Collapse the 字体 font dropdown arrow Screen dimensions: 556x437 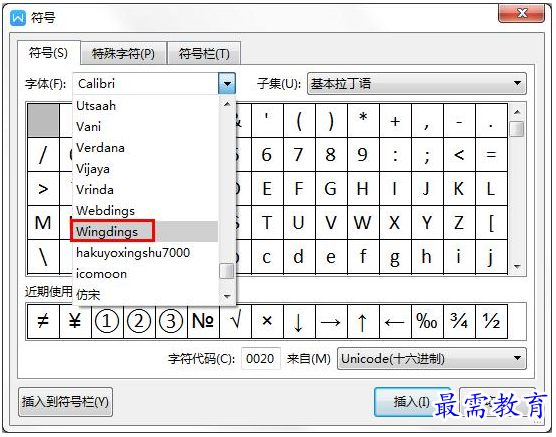click(227, 84)
